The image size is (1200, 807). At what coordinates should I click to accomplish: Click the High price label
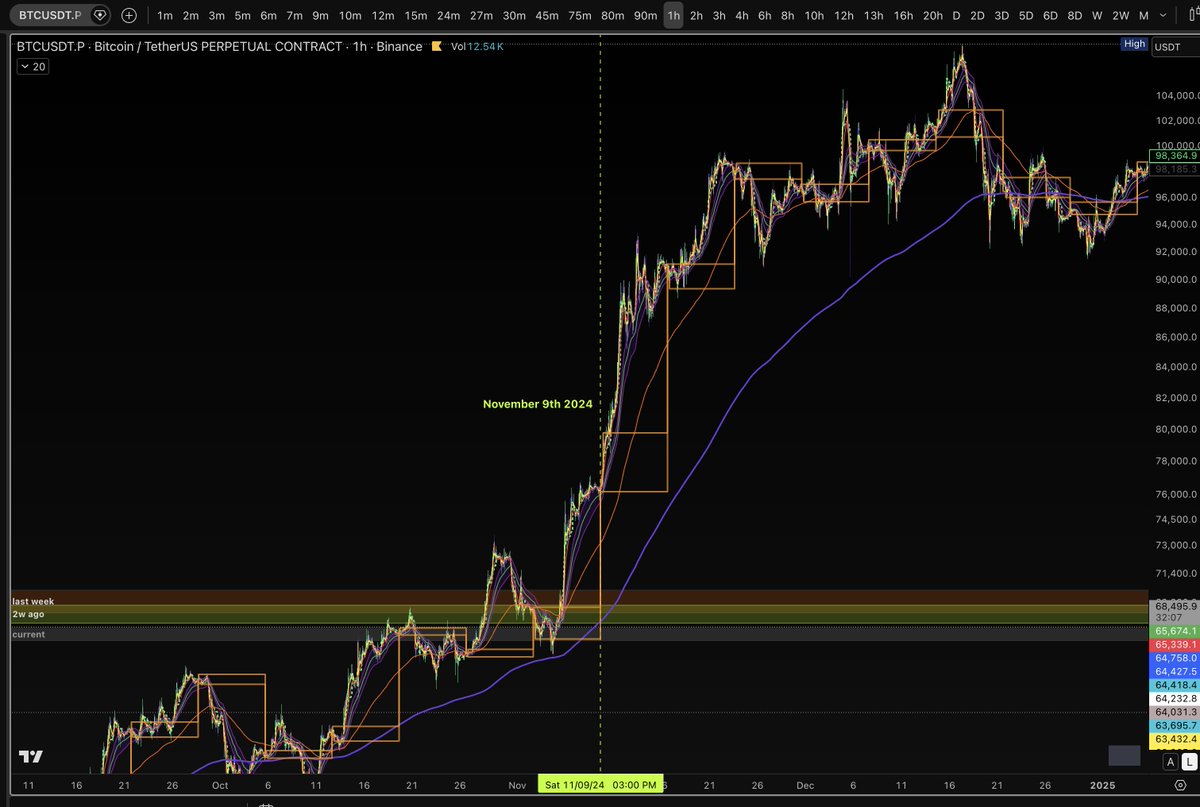click(x=1134, y=43)
